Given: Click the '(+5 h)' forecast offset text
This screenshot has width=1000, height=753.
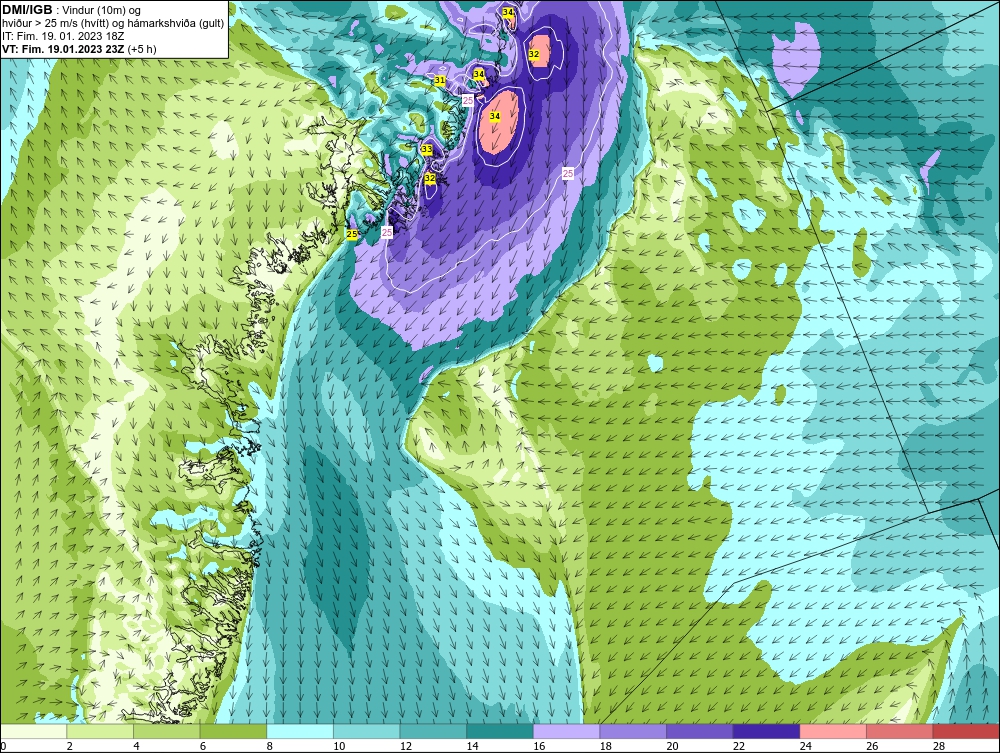Looking at the screenshot, I should pos(142,49).
